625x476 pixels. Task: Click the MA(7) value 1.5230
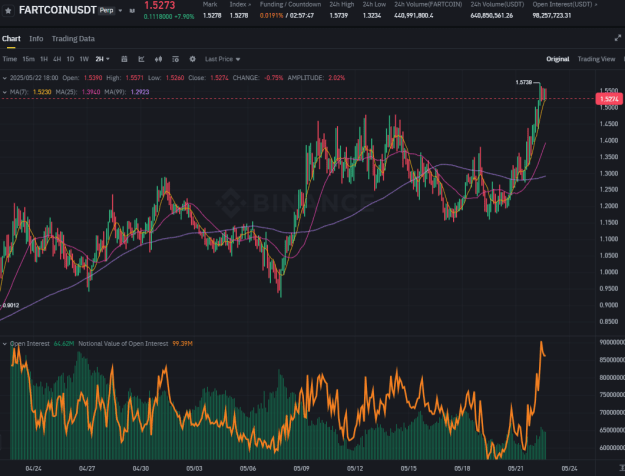point(42,92)
